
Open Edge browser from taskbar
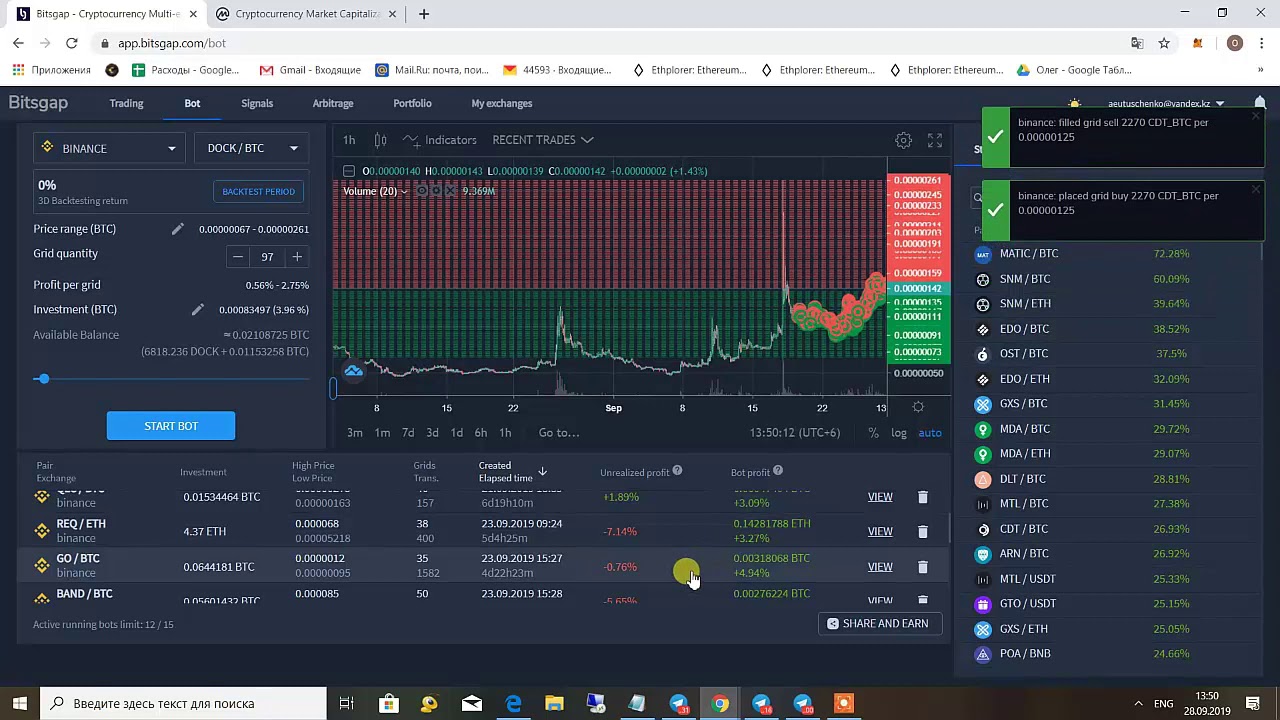tap(513, 703)
